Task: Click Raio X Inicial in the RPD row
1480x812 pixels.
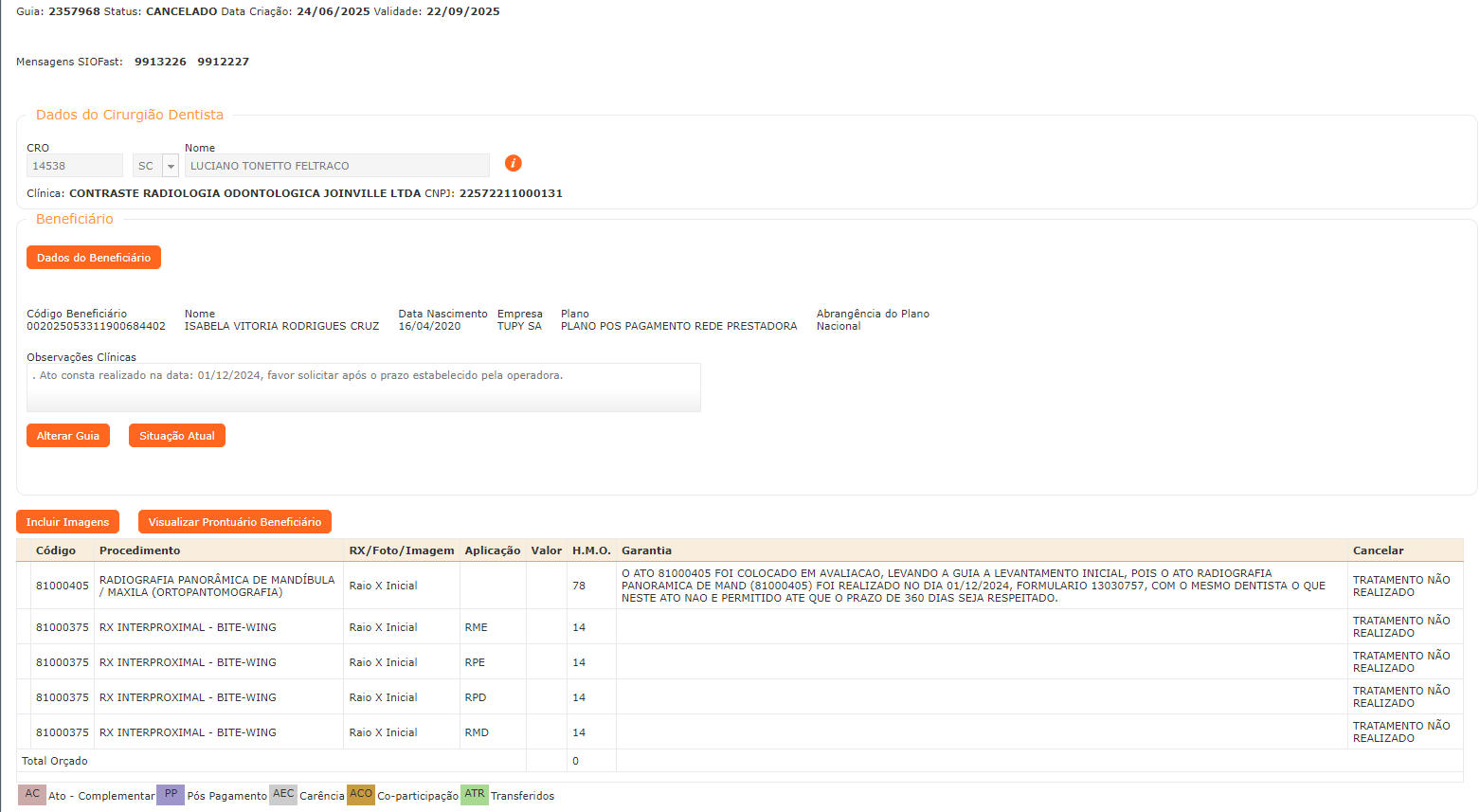Action: (383, 697)
